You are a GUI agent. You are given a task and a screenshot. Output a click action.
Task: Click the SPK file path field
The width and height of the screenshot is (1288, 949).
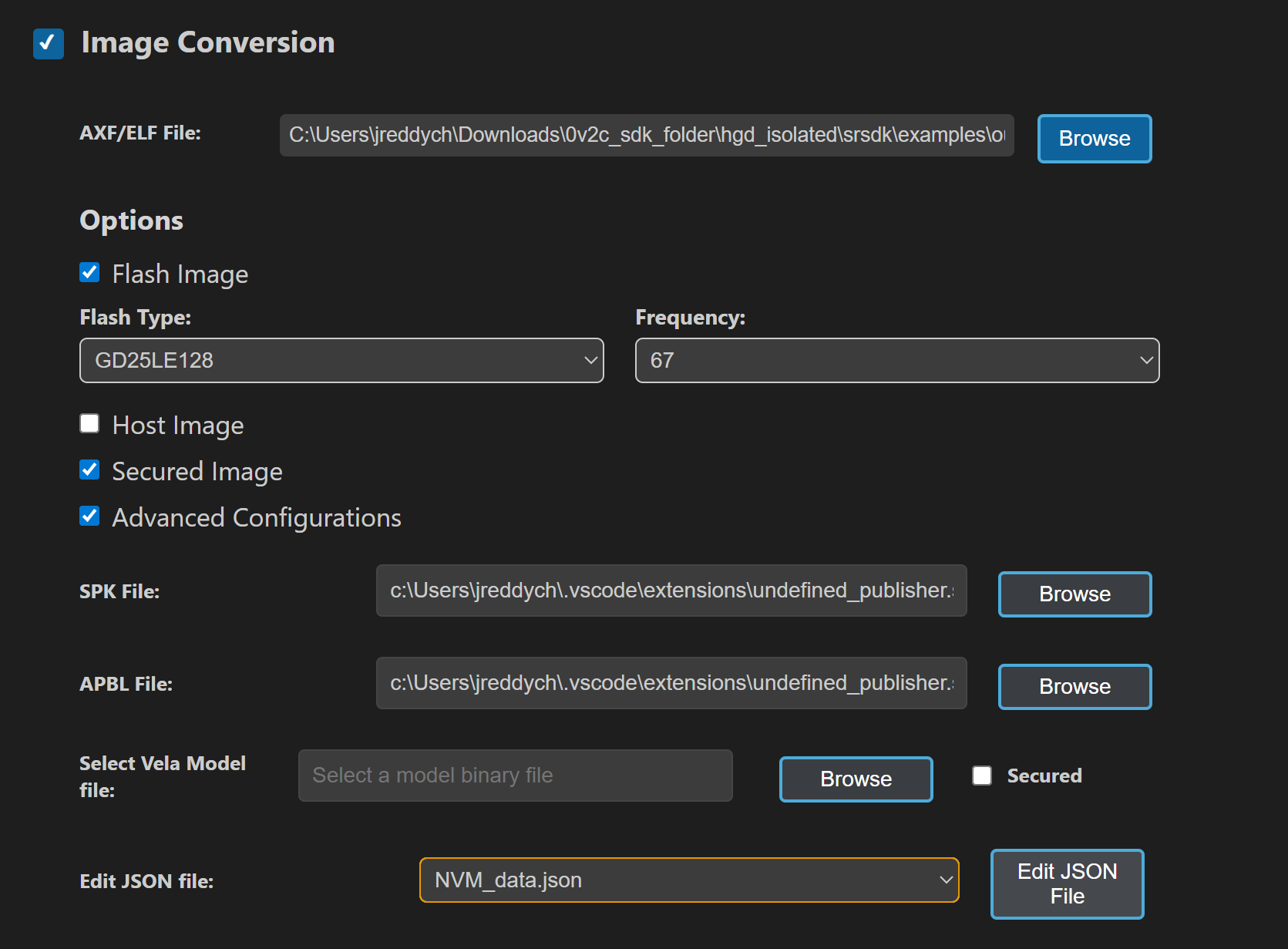[671, 591]
